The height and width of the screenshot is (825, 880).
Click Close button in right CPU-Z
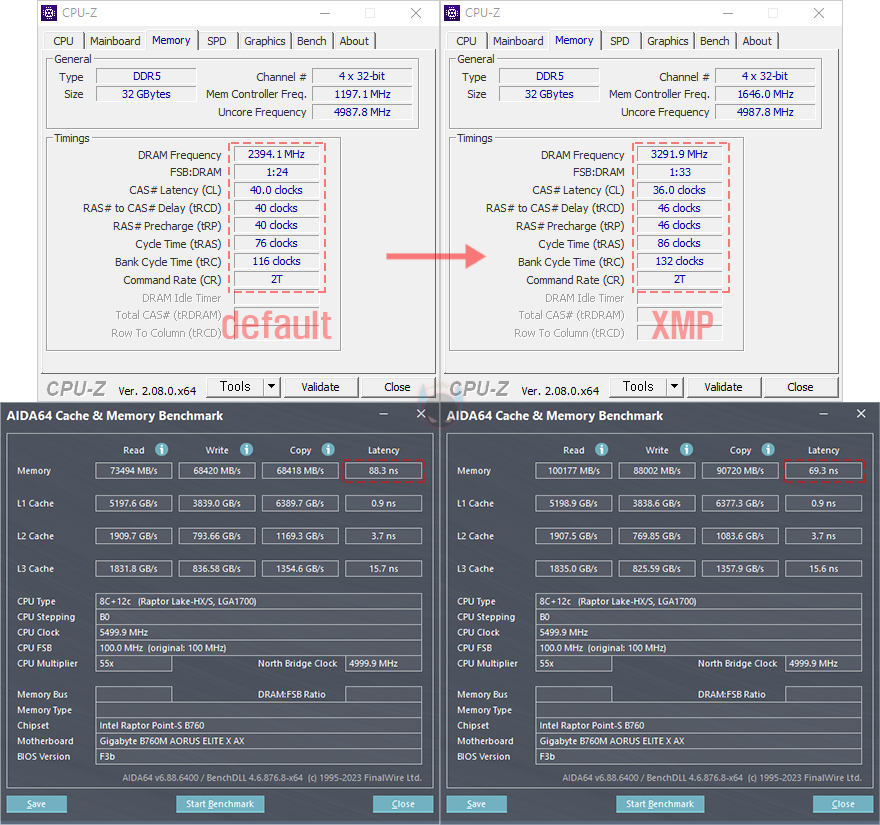800,387
